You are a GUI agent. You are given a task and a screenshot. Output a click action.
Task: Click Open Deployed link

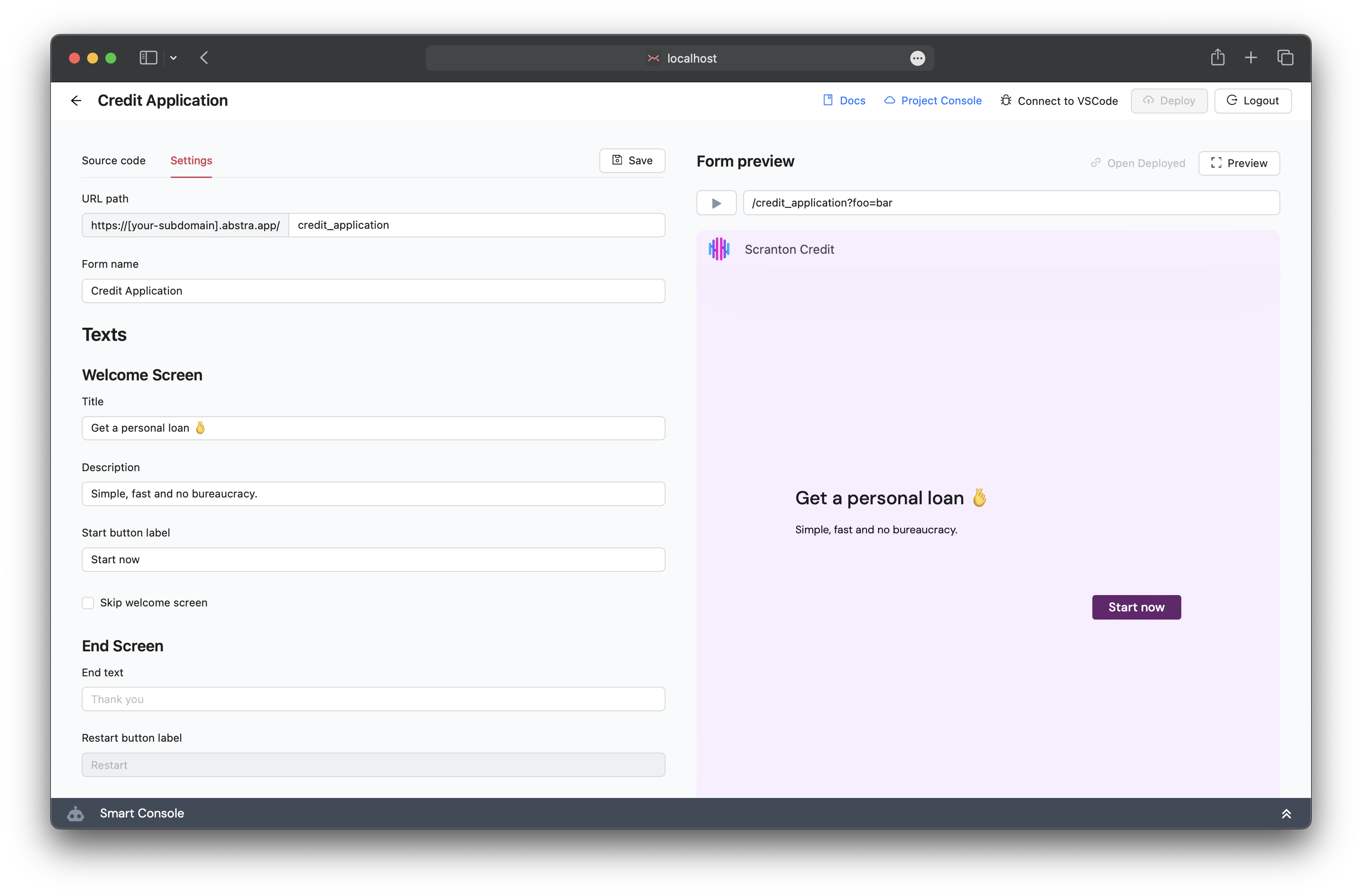pyautogui.click(x=1138, y=163)
